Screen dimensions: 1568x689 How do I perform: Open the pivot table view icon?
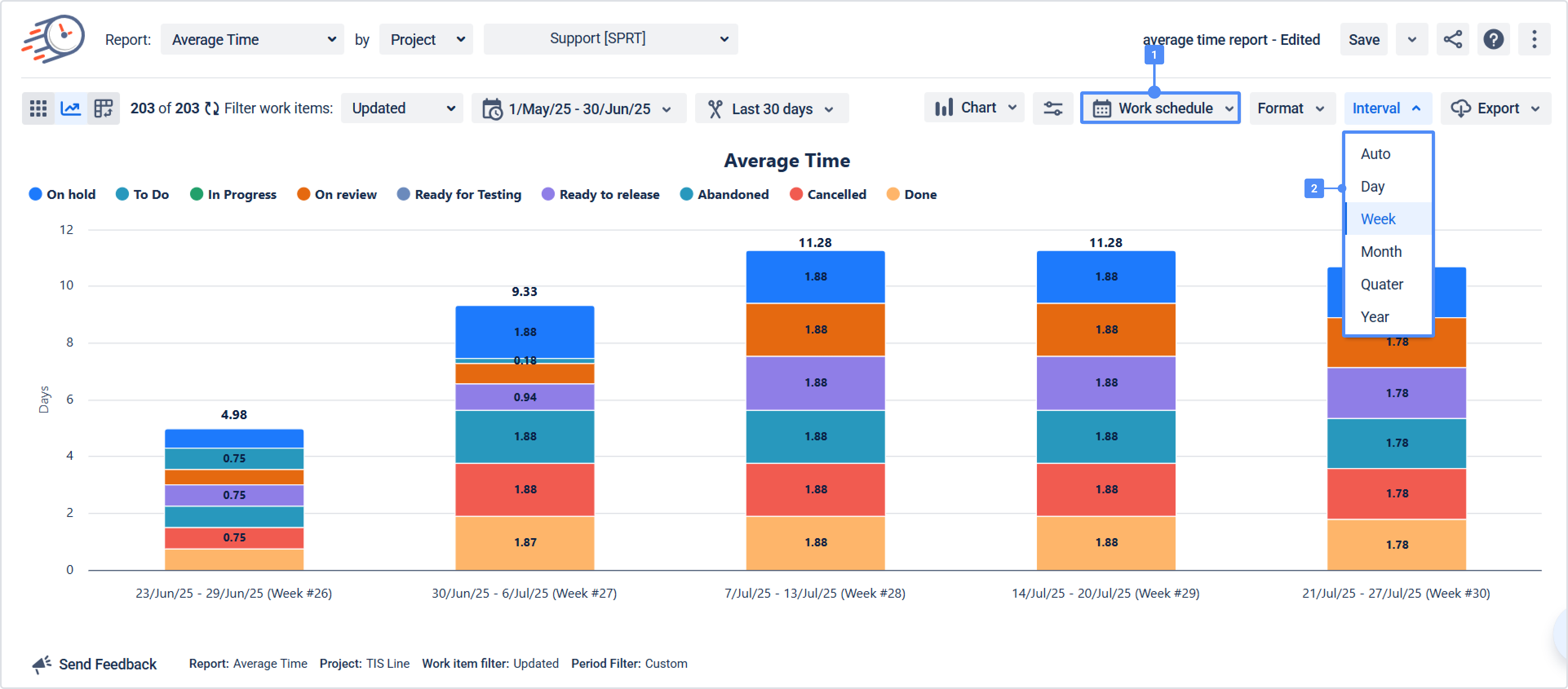pyautogui.click(x=104, y=109)
